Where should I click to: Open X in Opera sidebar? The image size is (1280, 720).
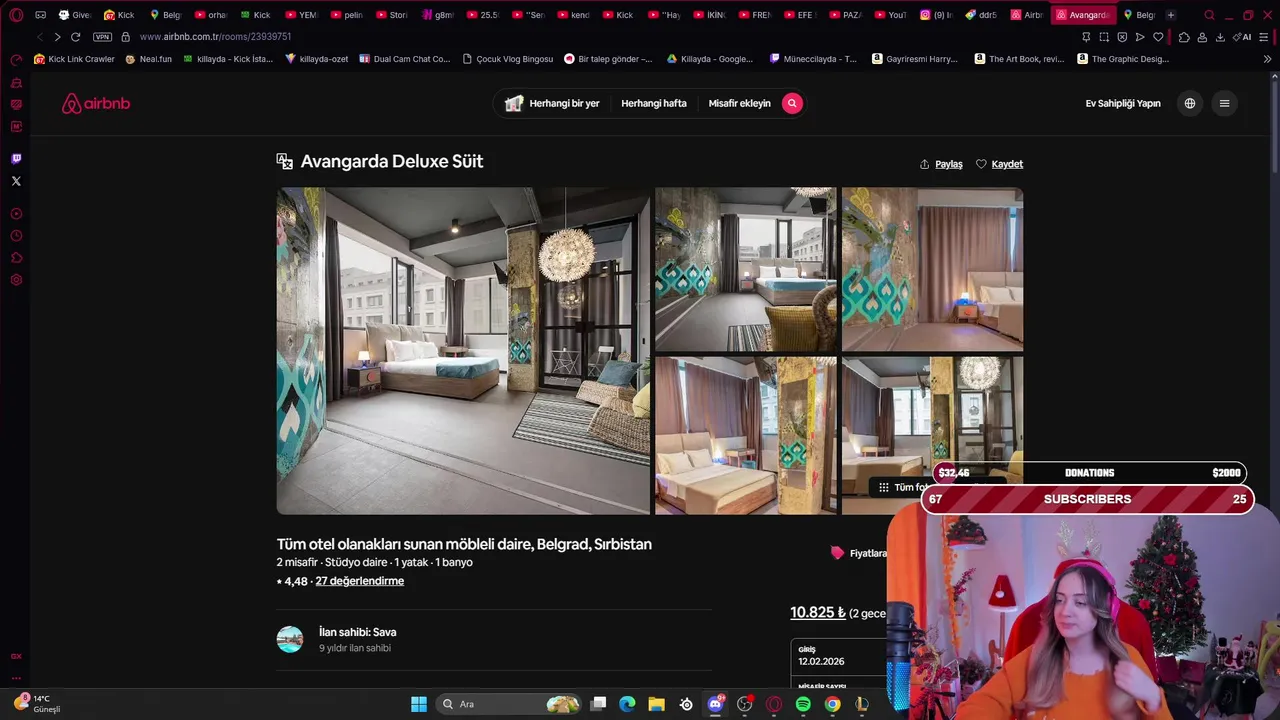16,181
